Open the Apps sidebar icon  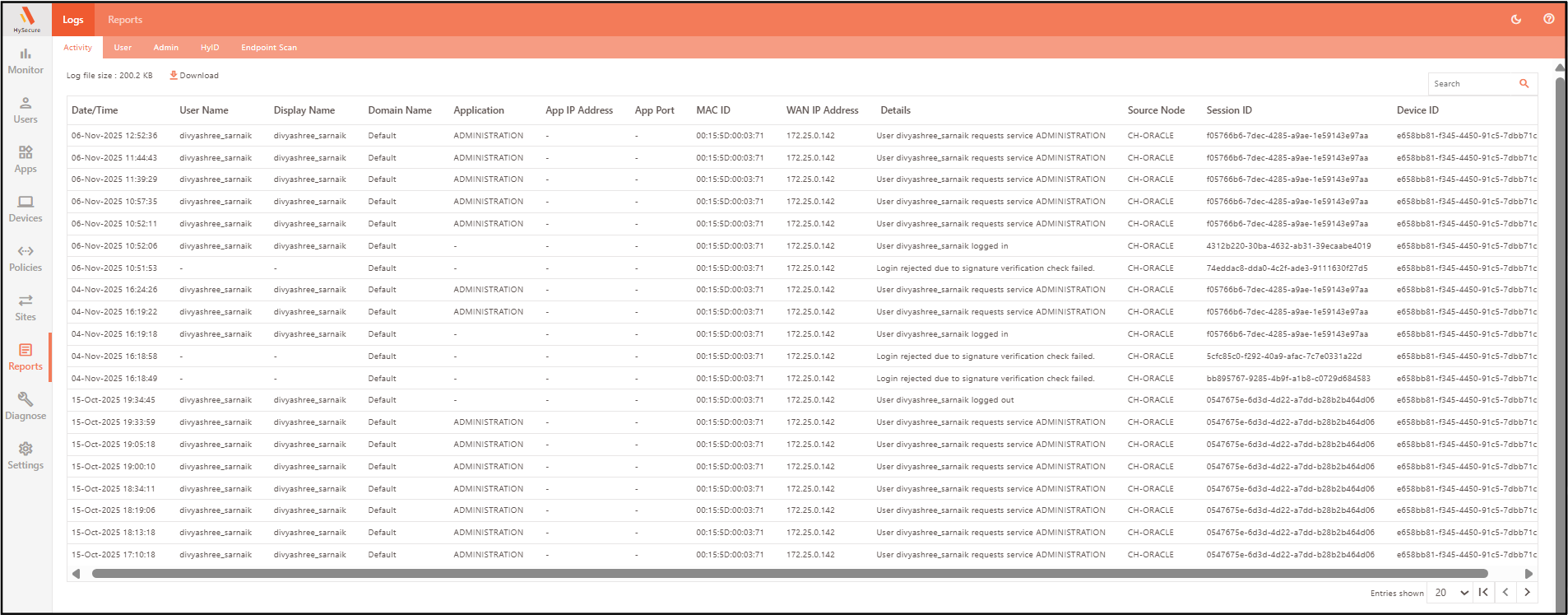[x=26, y=160]
